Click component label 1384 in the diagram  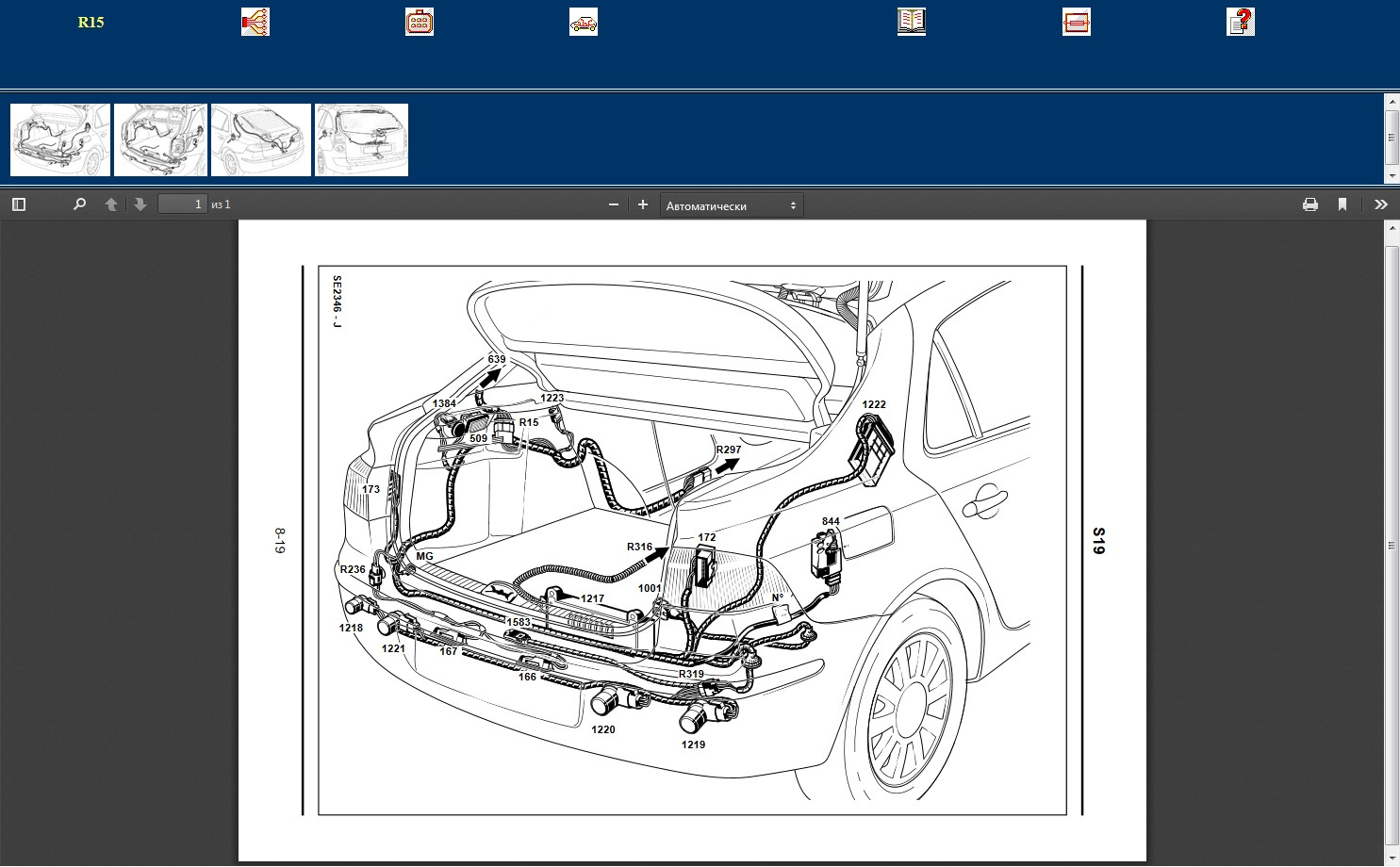(x=444, y=404)
